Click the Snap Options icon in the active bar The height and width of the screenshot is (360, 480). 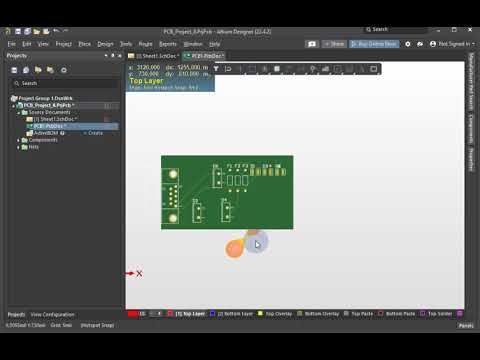click(x=228, y=69)
